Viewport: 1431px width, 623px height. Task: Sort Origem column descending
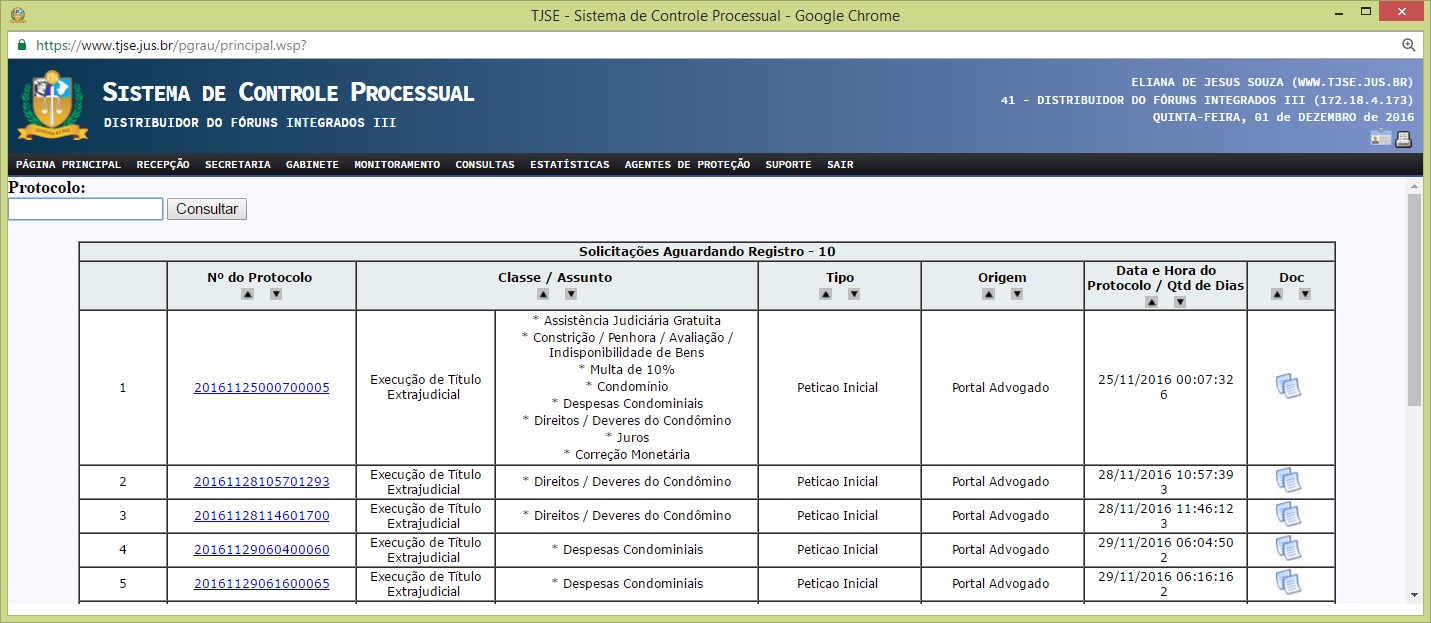[1017, 294]
